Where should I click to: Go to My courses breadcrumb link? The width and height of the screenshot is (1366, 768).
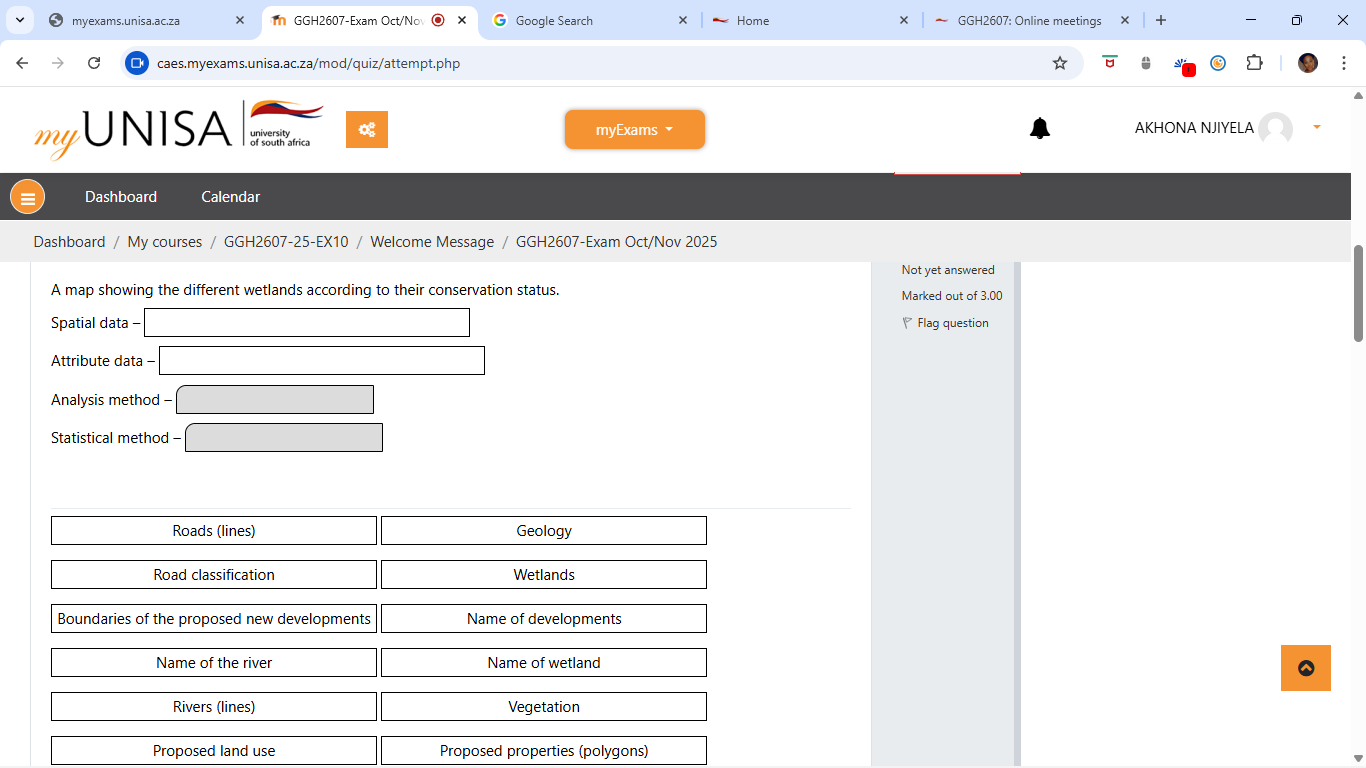point(164,242)
